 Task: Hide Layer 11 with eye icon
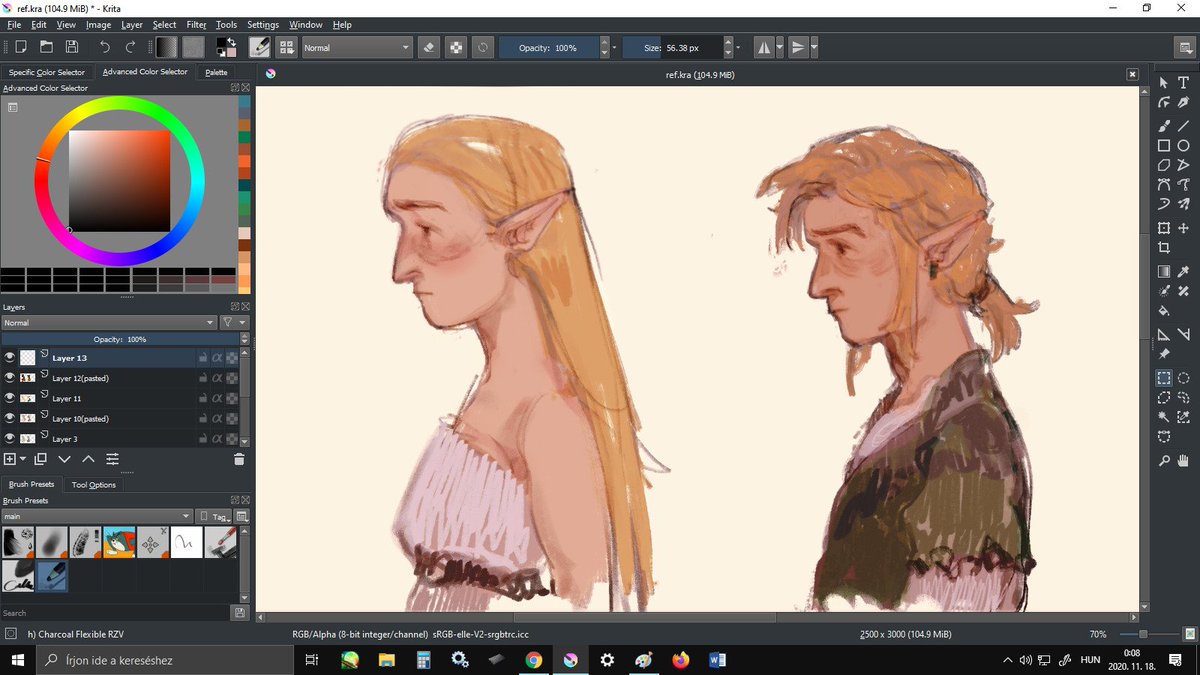click(10, 398)
